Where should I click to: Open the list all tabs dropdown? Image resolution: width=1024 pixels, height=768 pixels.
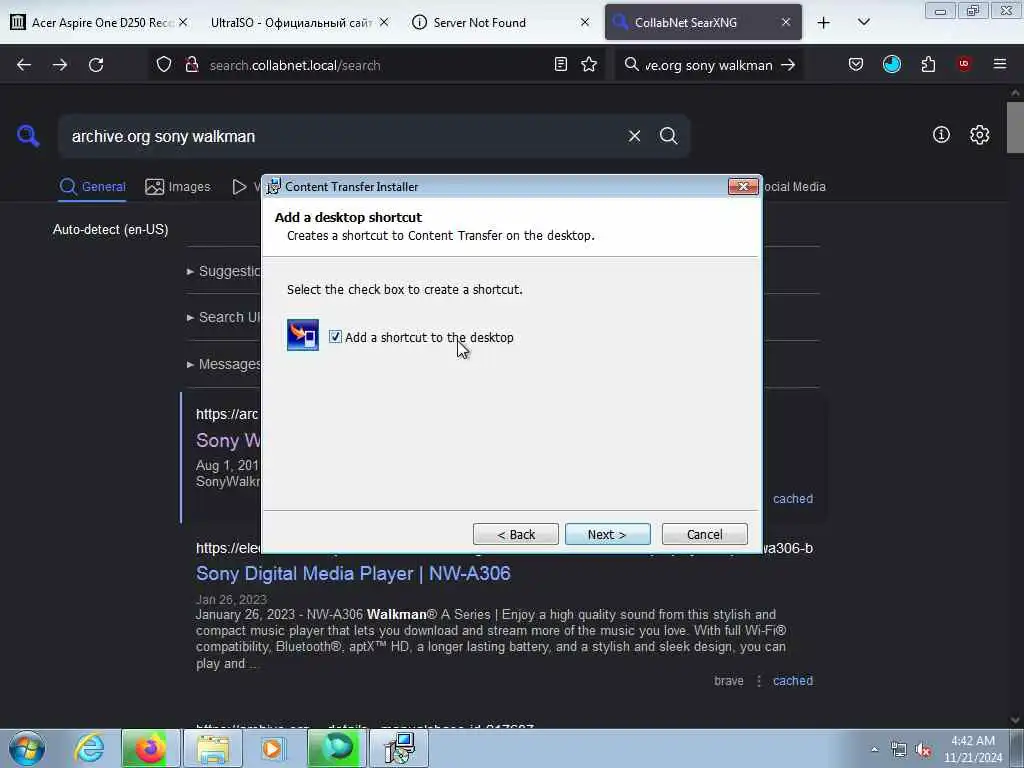863,22
